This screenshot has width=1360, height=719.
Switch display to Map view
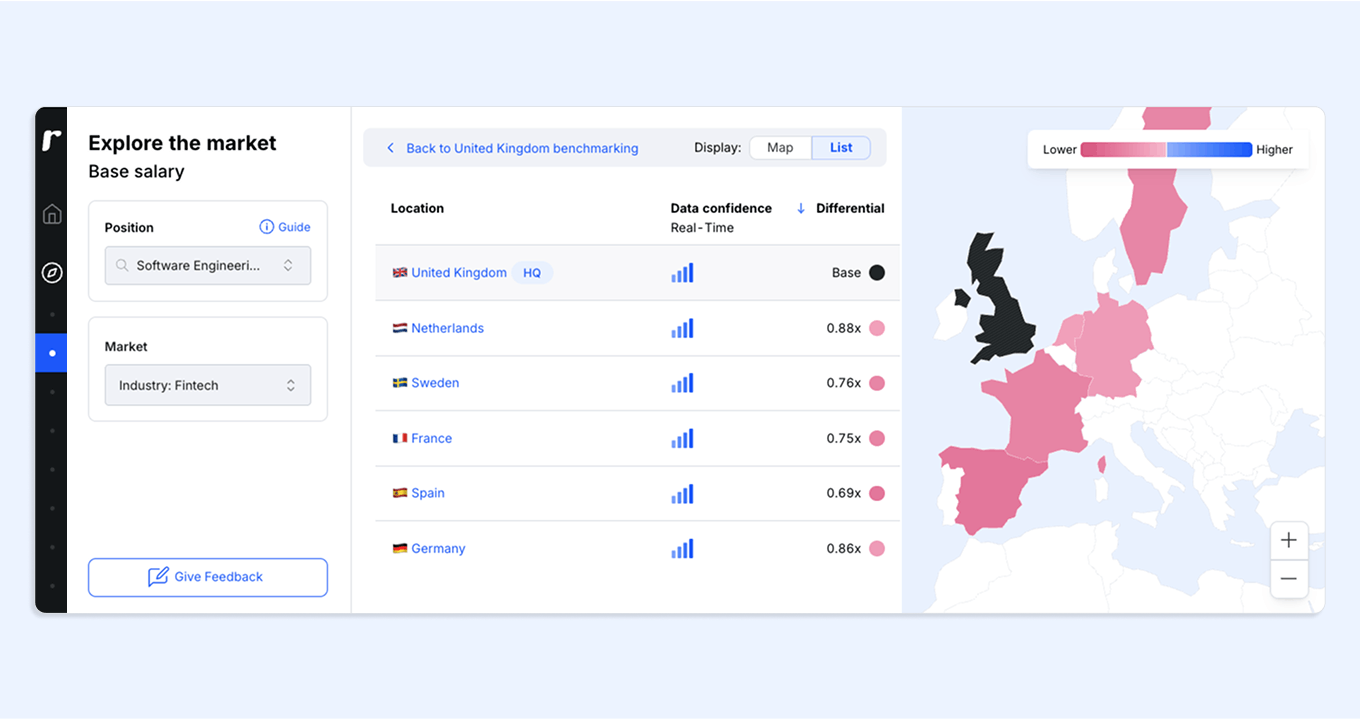pyautogui.click(x=780, y=148)
